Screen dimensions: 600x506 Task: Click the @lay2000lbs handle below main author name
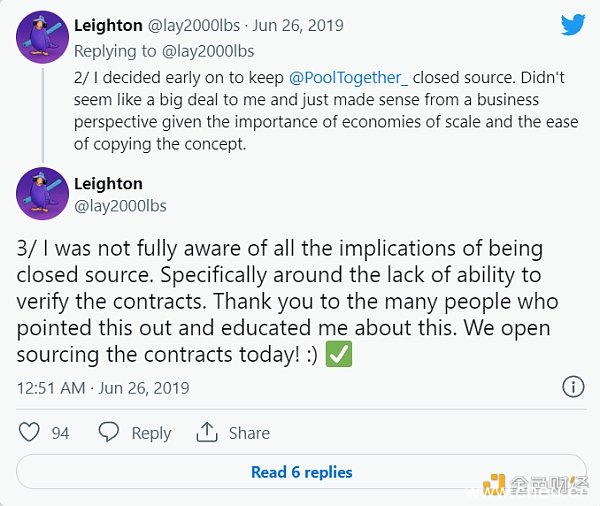coord(120,206)
